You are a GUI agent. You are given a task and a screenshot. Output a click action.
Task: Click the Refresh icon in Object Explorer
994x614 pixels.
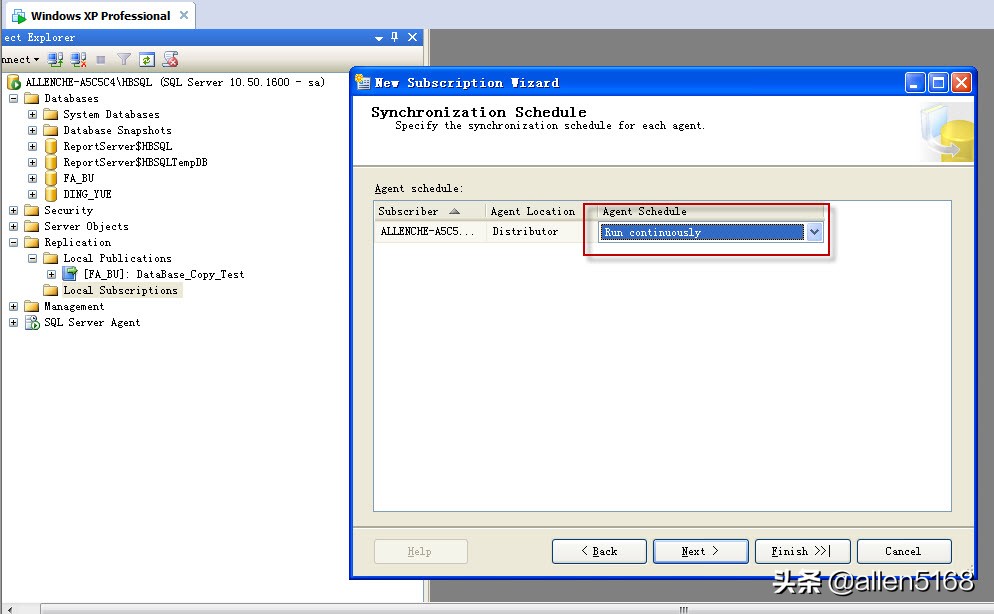click(x=147, y=60)
